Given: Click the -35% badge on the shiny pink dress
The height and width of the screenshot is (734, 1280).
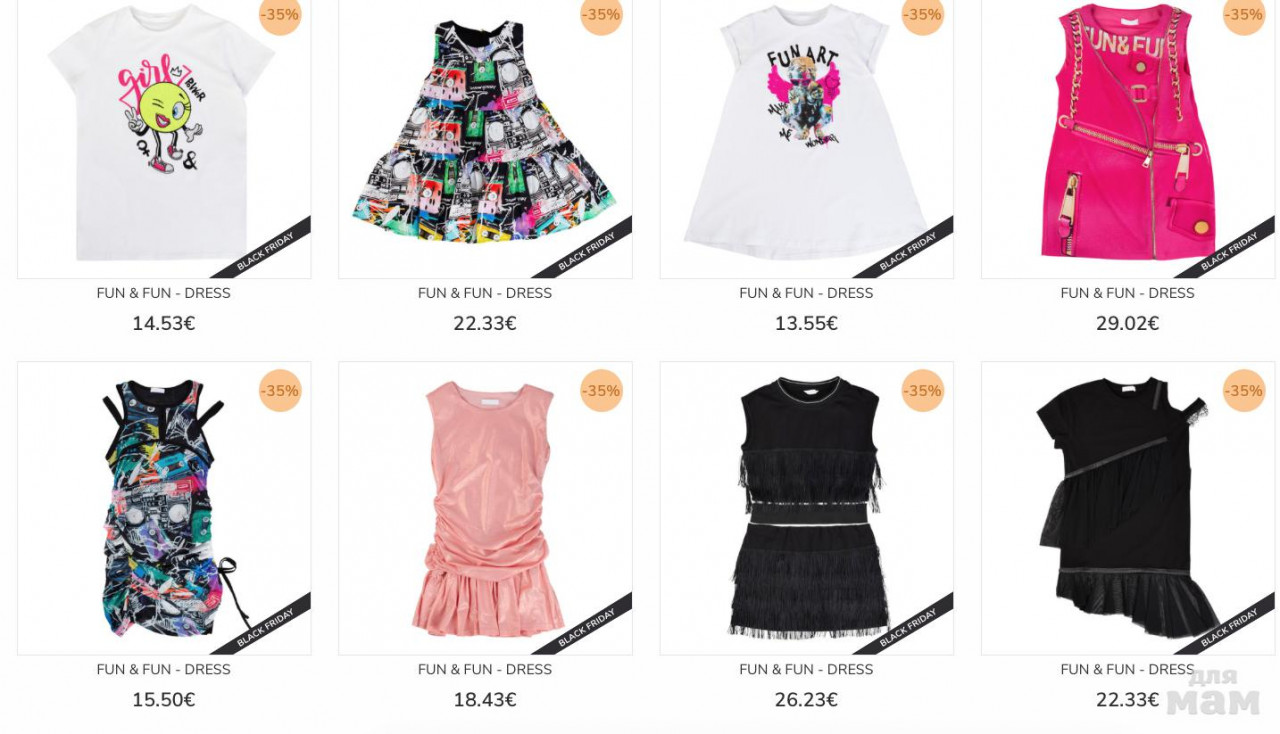Looking at the screenshot, I should click(x=601, y=390).
